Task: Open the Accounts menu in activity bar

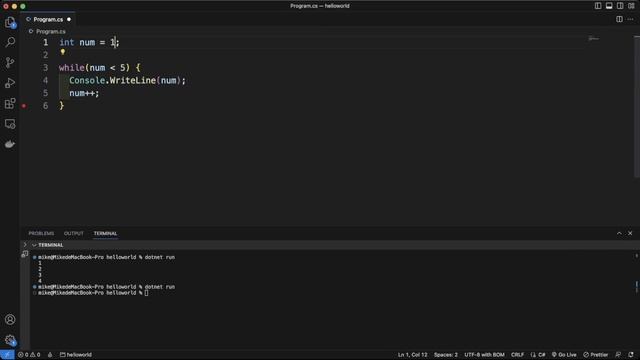Action: pyautogui.click(x=10, y=320)
